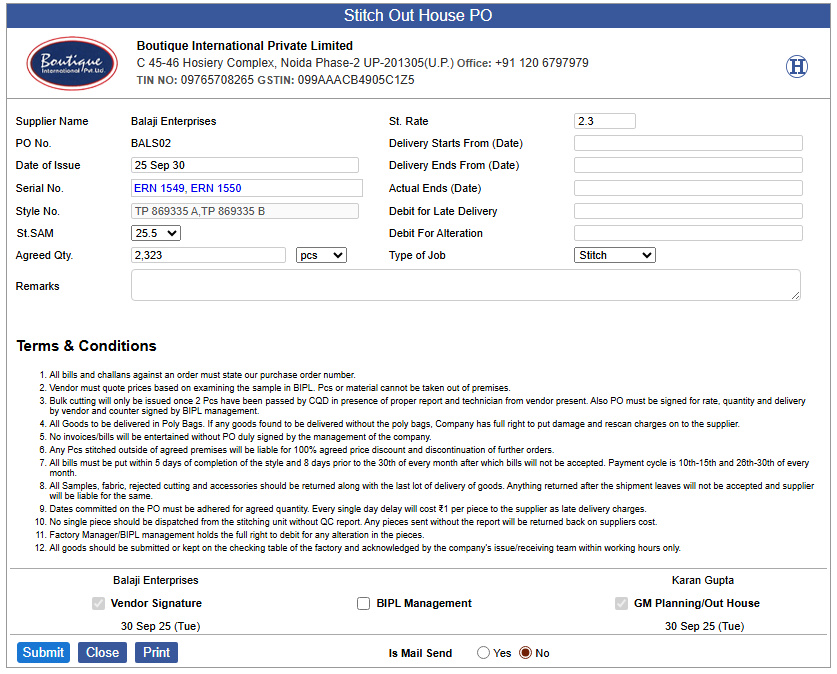
Task: Click the Style No. field
Action: point(245,211)
